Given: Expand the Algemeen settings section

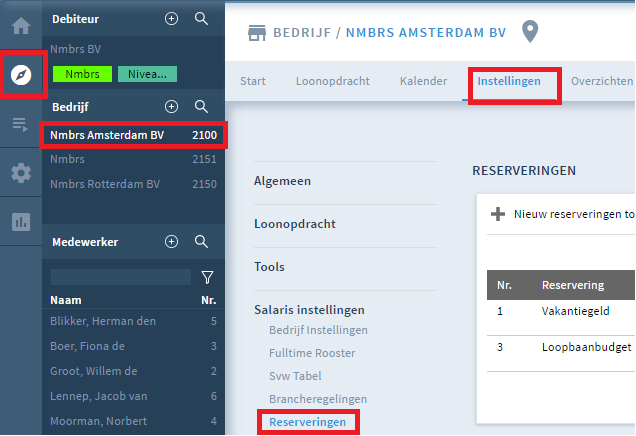Looking at the screenshot, I should click(x=282, y=181).
